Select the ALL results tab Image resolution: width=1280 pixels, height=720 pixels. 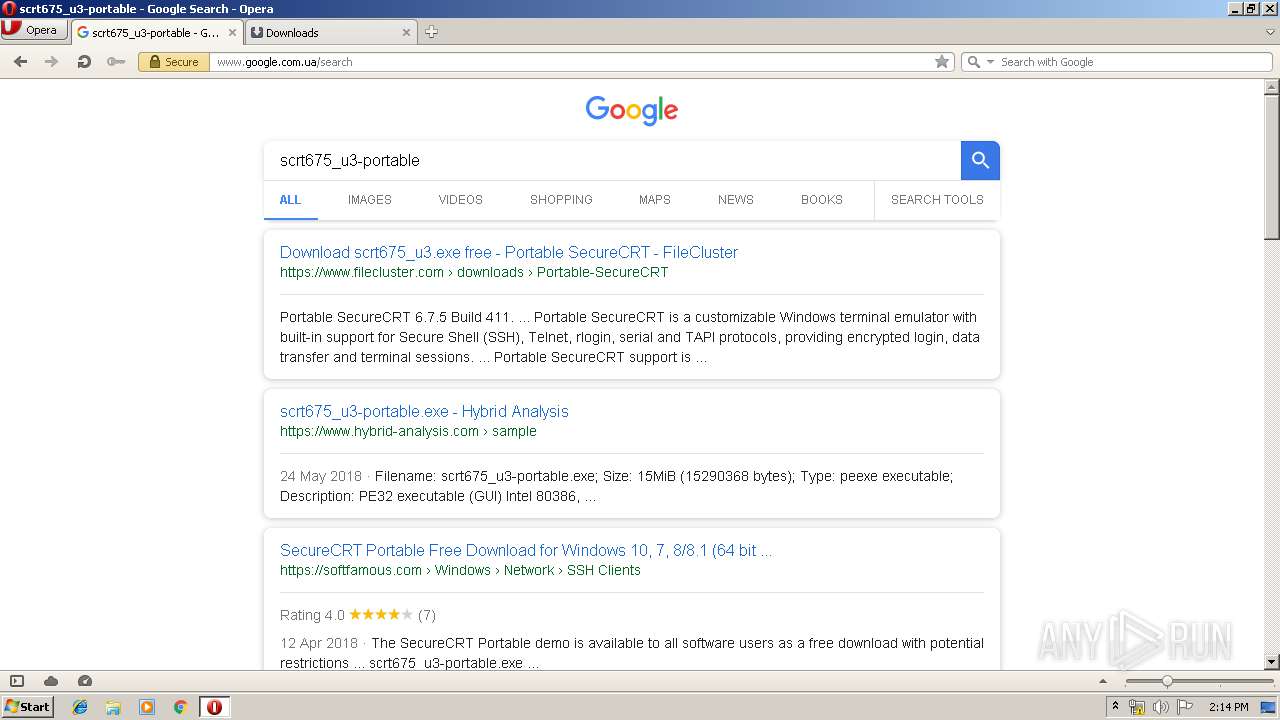click(290, 200)
